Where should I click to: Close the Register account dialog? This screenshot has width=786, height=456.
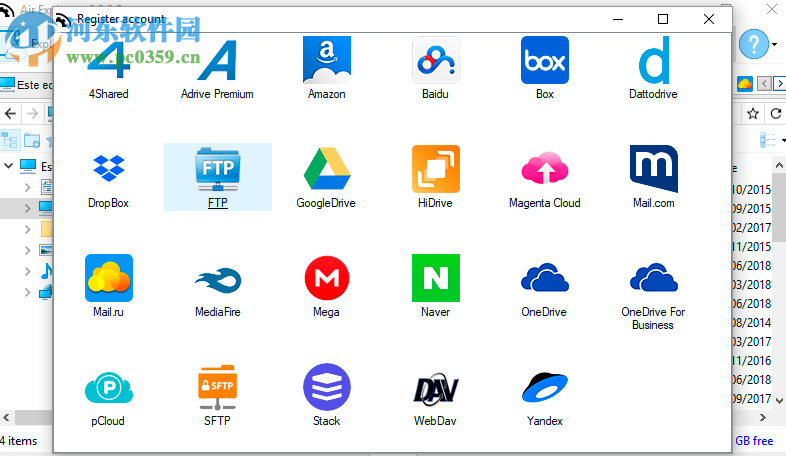(708, 19)
